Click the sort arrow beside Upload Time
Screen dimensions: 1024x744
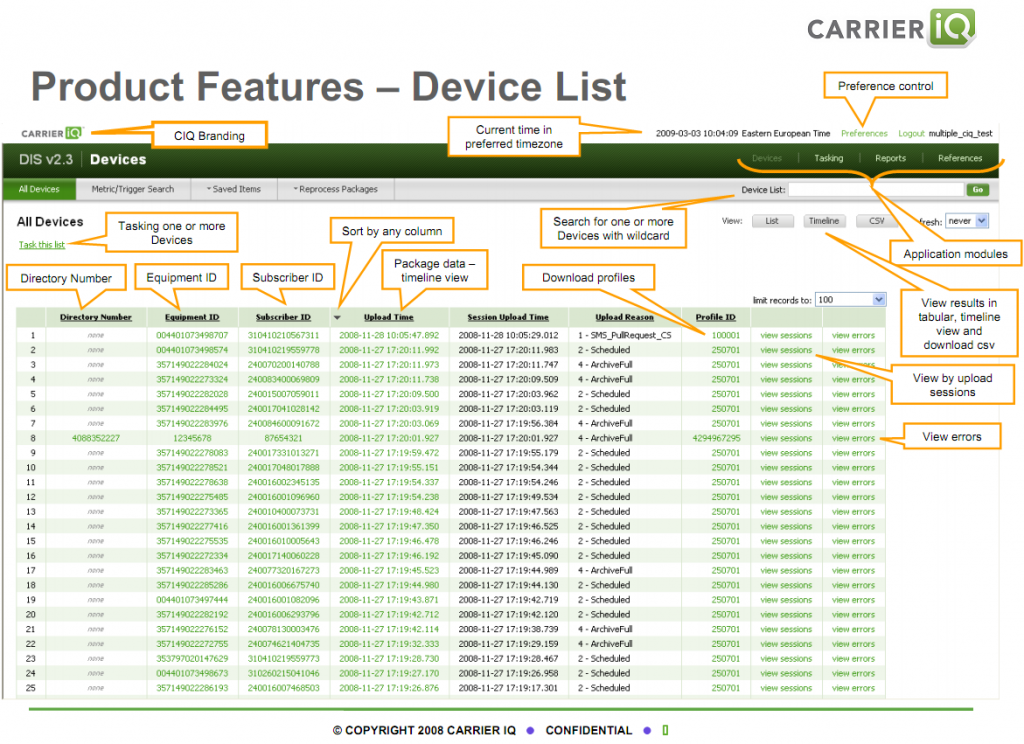[337, 317]
